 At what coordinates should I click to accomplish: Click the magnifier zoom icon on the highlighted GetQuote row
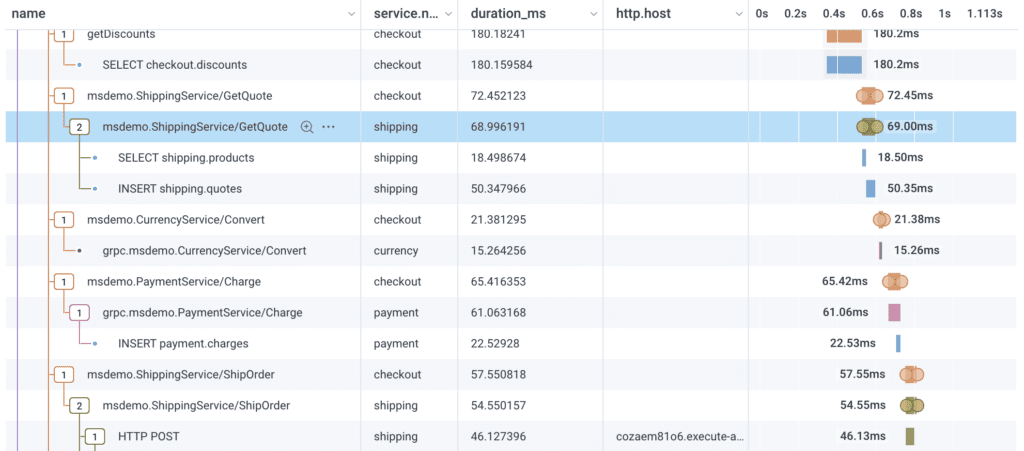click(307, 127)
